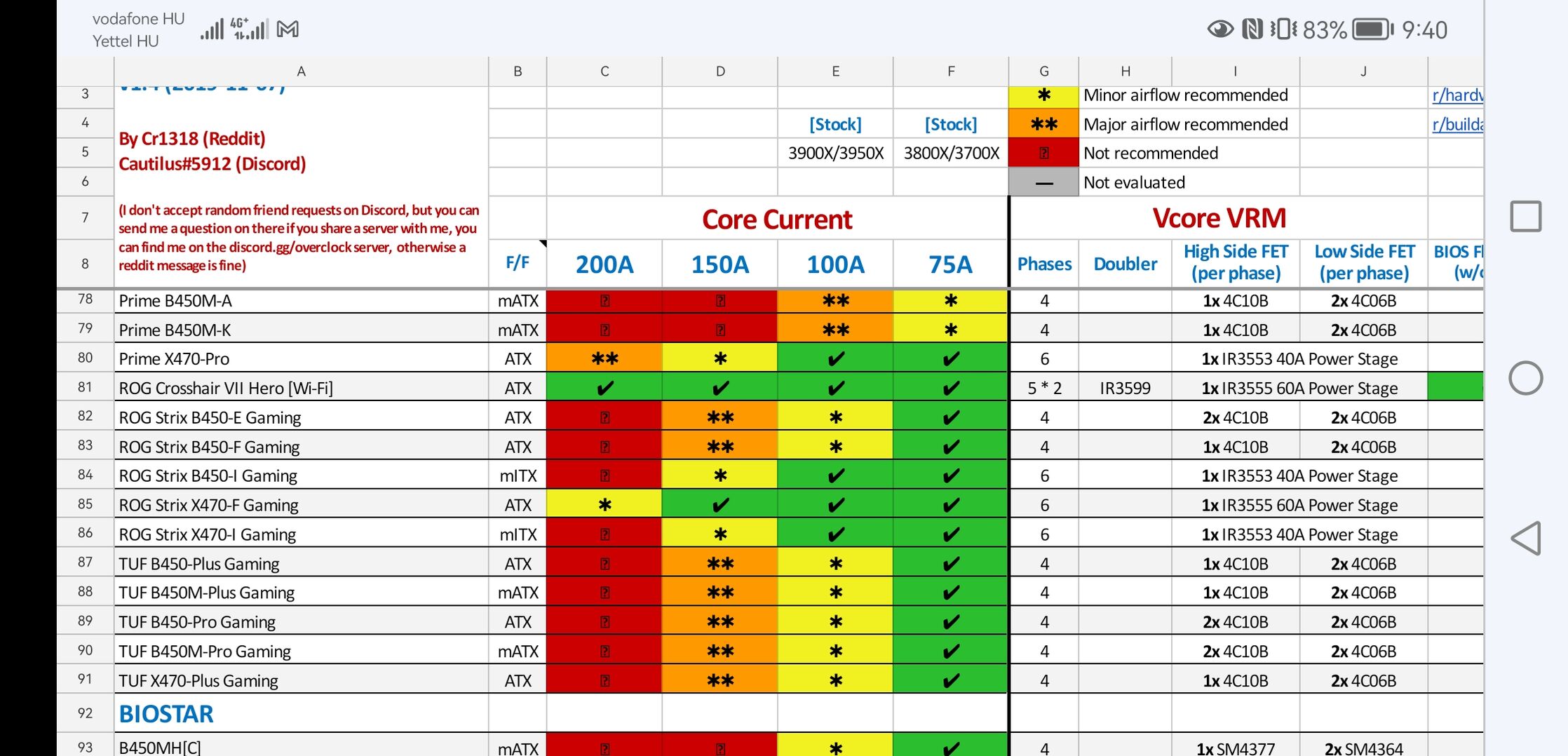This screenshot has height=756, width=1568.
Task: Tap the battery icon in status bar
Action: tap(1372, 29)
